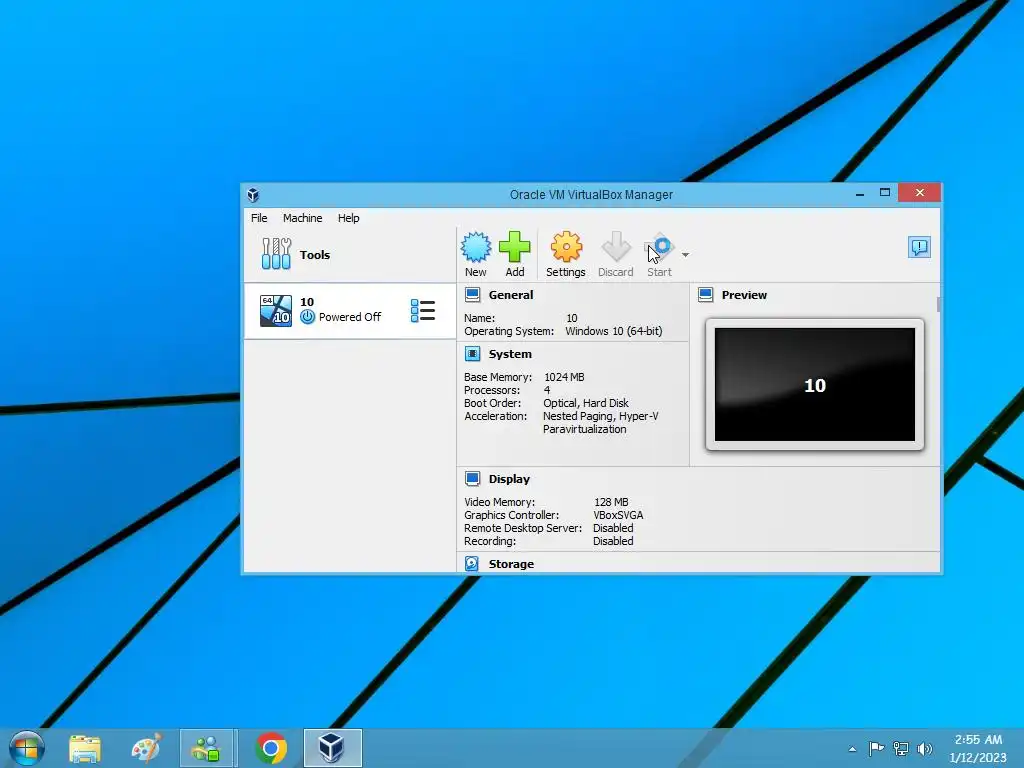
Task: Open the Machine menu
Action: point(302,218)
